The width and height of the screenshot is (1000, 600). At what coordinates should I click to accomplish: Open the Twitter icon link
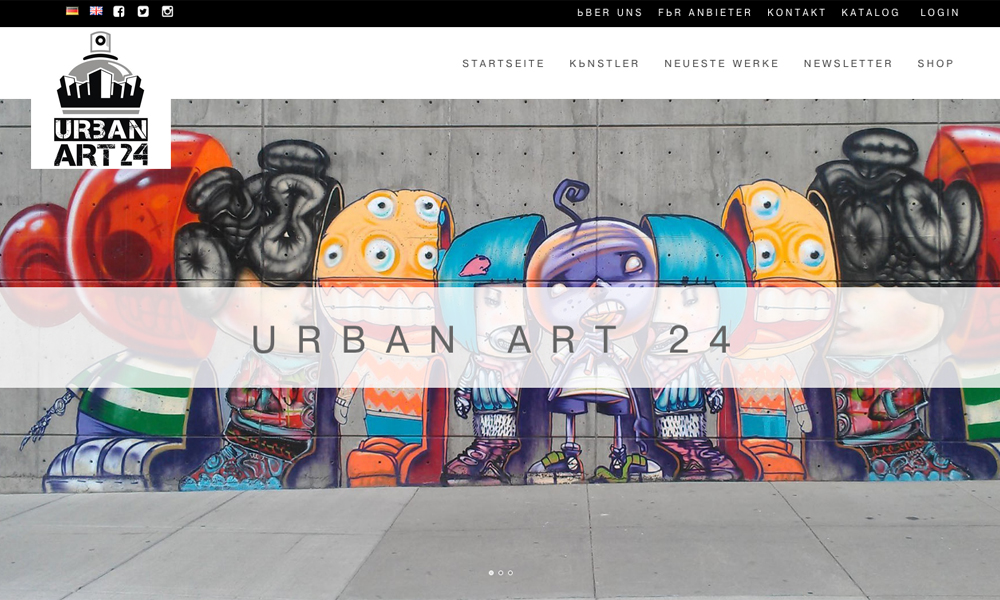point(143,11)
